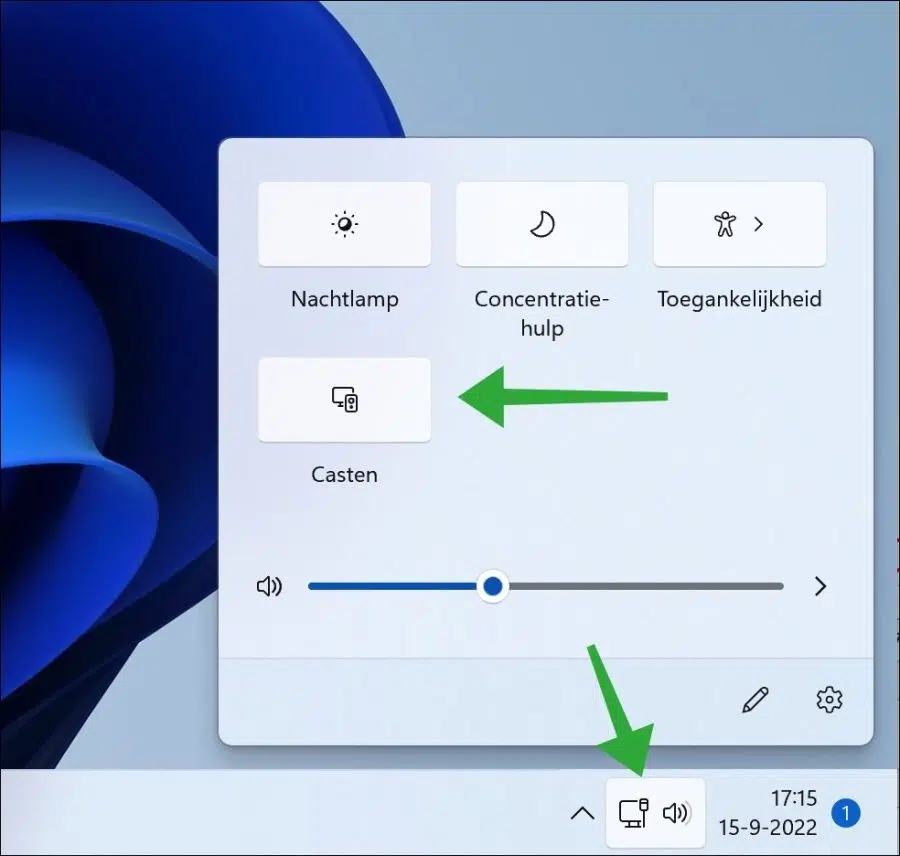This screenshot has height=856, width=900.
Task: Open Settings via the gear icon
Action: coord(829,699)
